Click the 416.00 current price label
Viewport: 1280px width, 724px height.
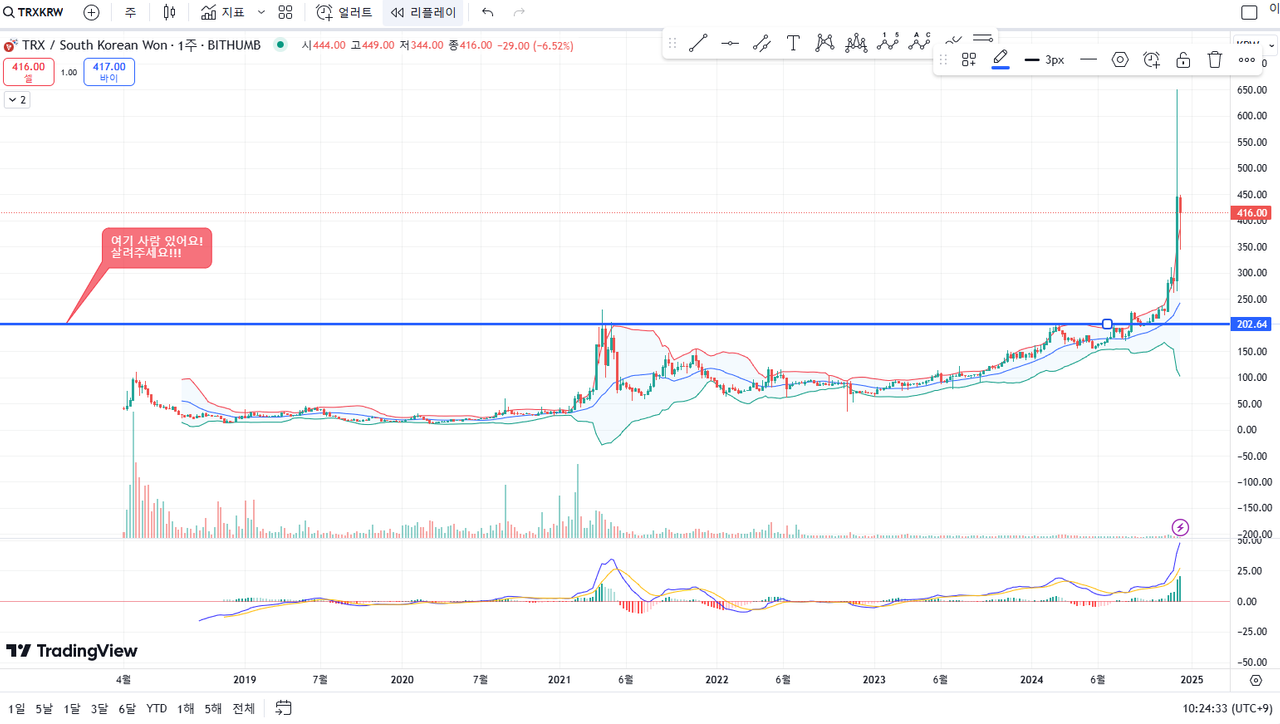point(1253,213)
